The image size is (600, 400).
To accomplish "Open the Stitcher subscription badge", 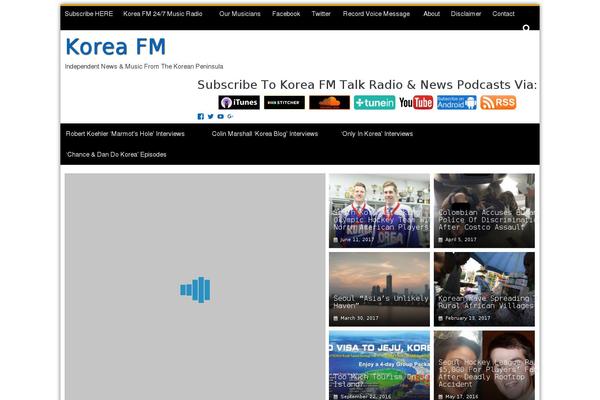I will pyautogui.click(x=284, y=103).
